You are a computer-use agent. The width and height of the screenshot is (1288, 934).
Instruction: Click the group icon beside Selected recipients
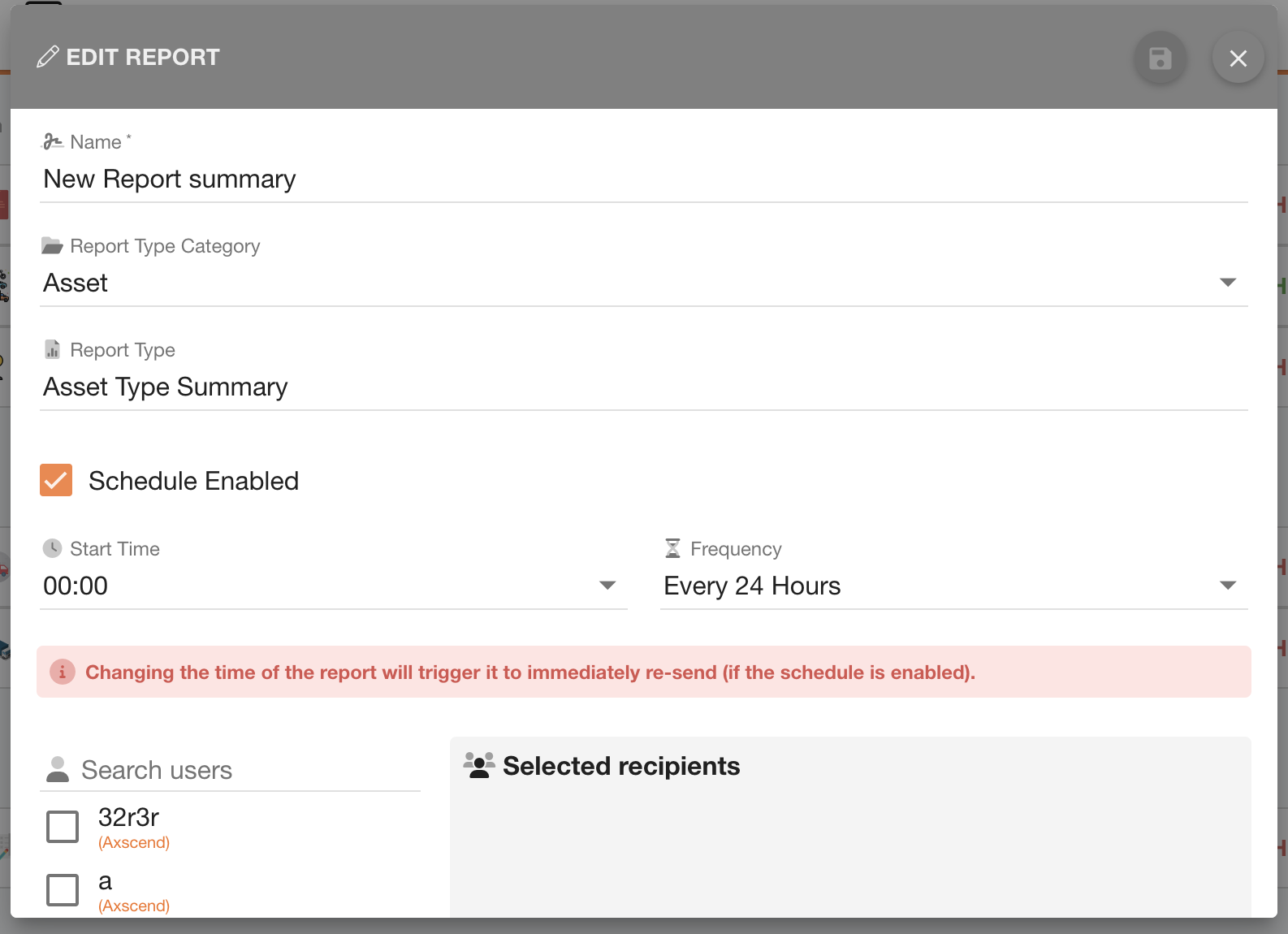(479, 764)
